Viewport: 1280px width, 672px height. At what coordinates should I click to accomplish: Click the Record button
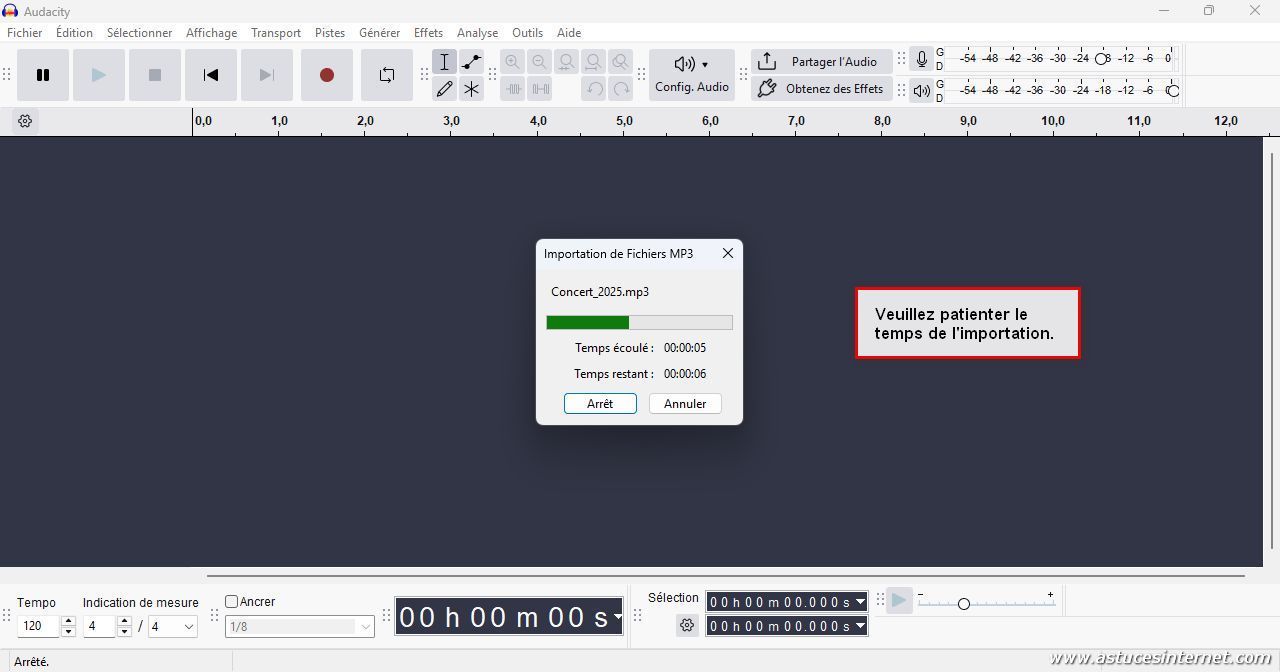[x=326, y=75]
